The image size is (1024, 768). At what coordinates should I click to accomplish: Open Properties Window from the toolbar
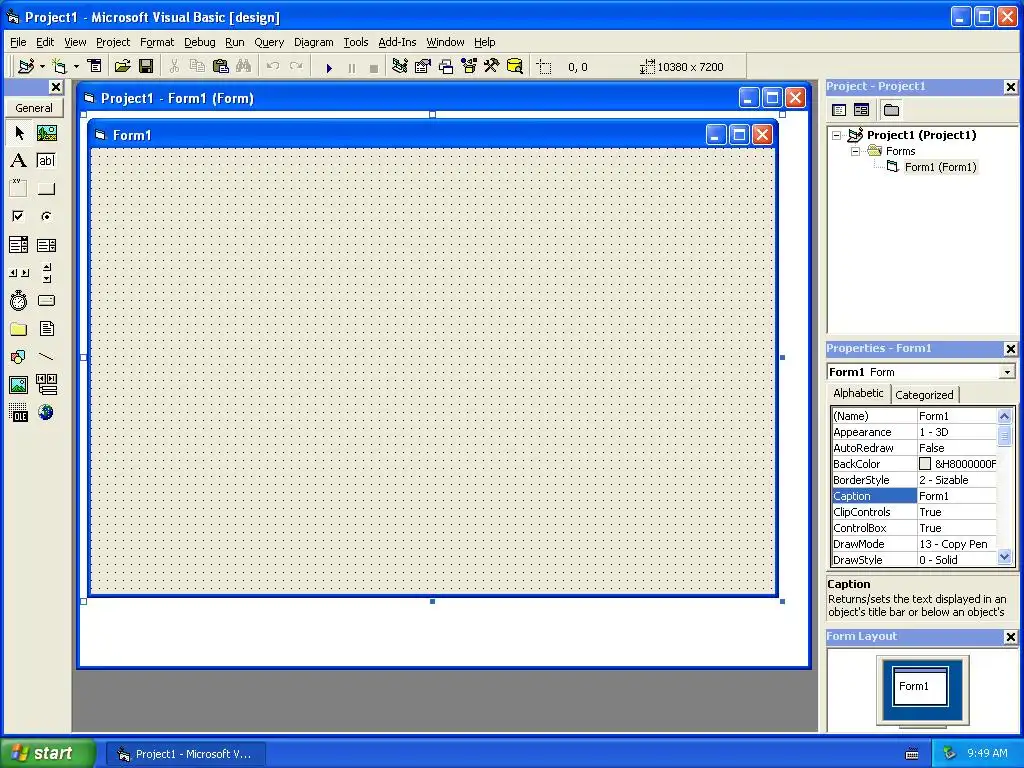[x=423, y=66]
